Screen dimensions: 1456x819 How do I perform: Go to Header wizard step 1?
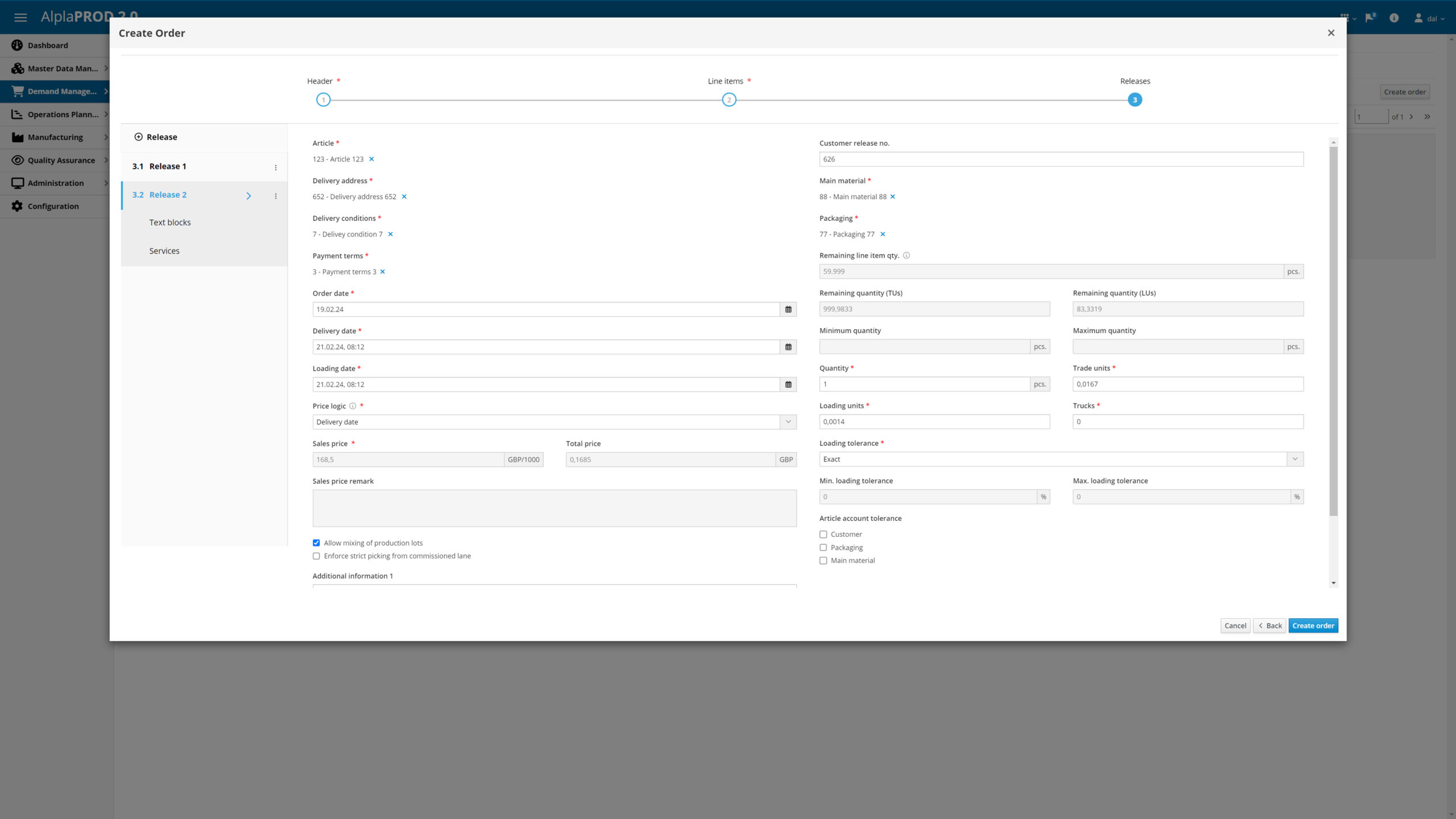323,100
